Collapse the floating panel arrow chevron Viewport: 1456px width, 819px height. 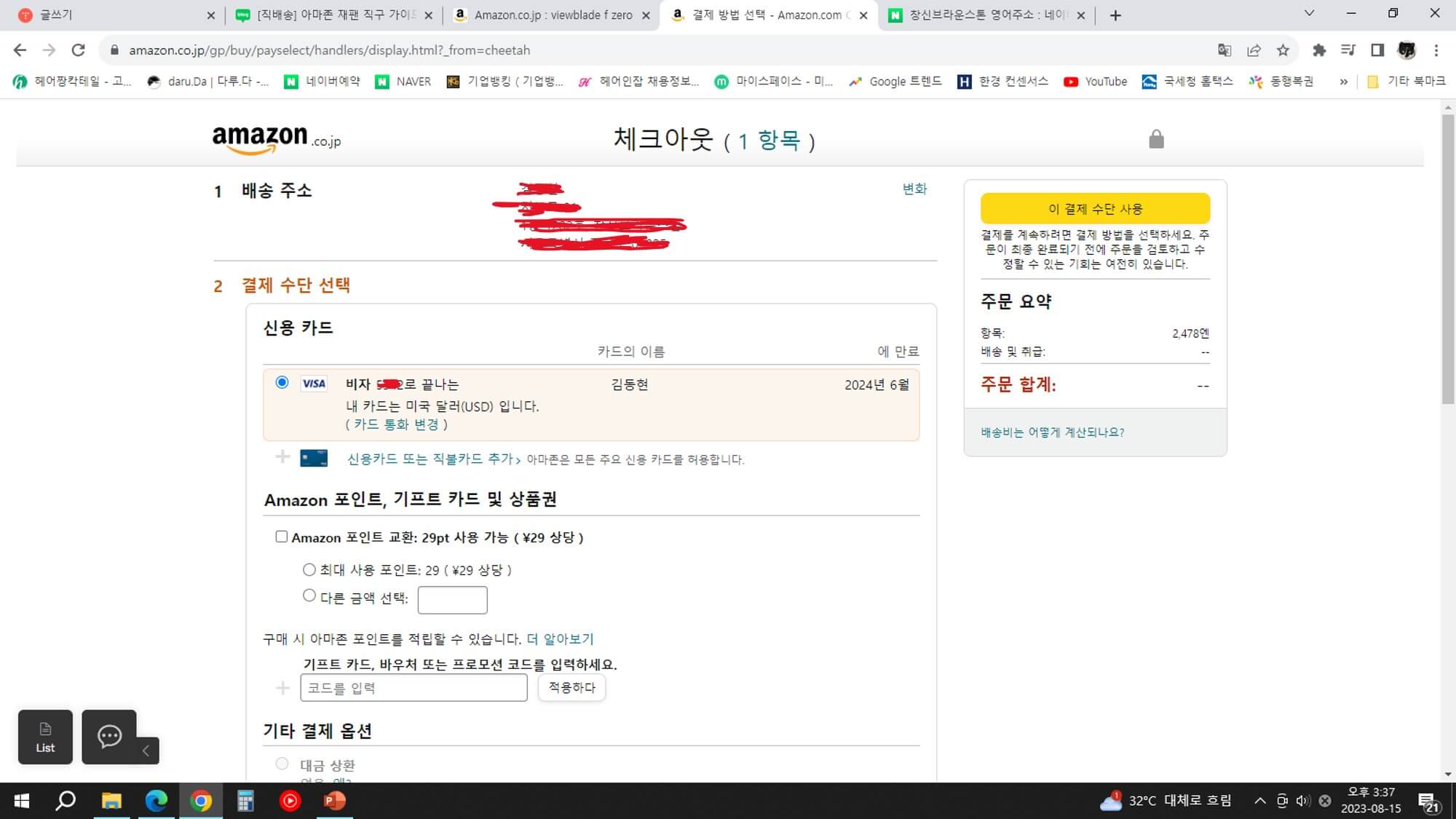(x=146, y=751)
